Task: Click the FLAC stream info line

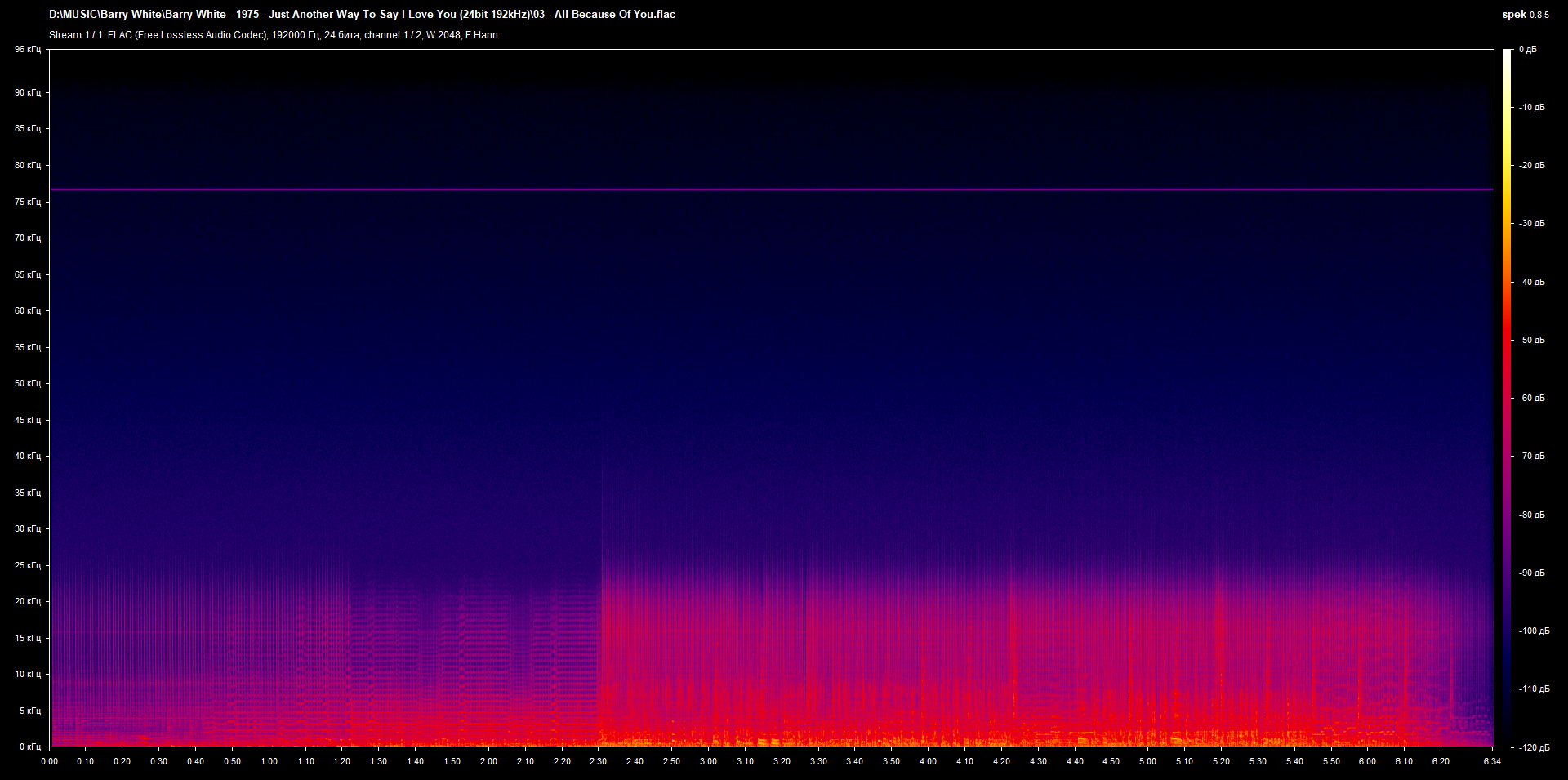Action: click(x=273, y=35)
